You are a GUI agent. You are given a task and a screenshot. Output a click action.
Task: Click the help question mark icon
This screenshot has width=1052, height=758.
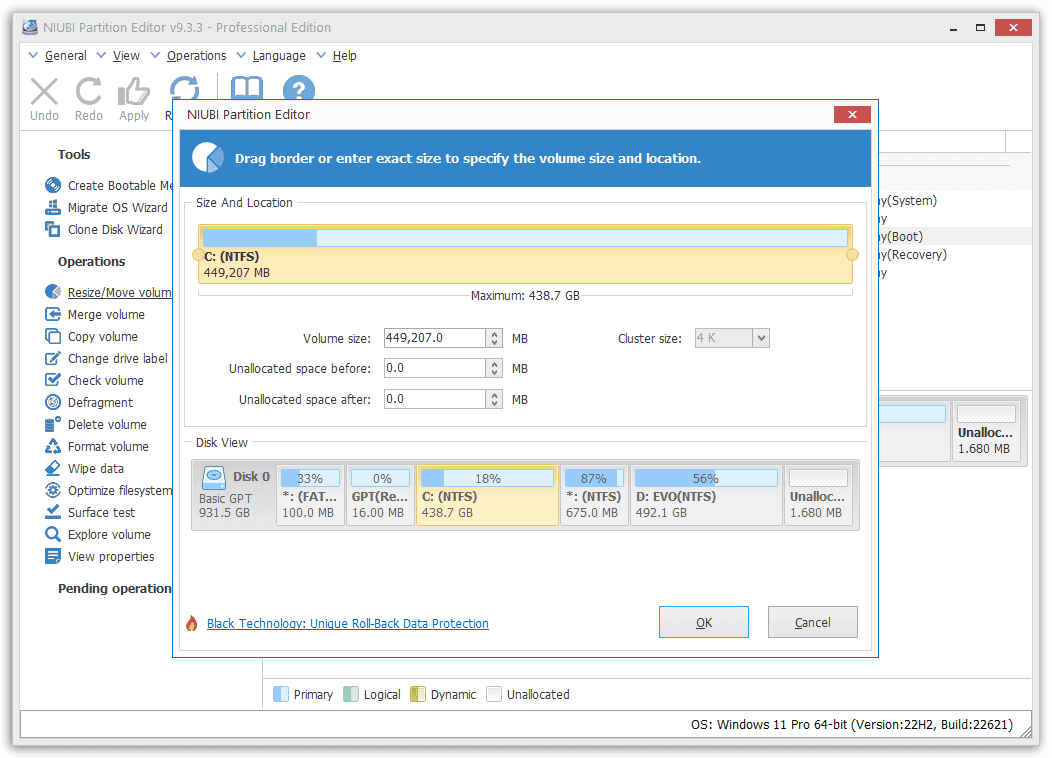pos(299,88)
